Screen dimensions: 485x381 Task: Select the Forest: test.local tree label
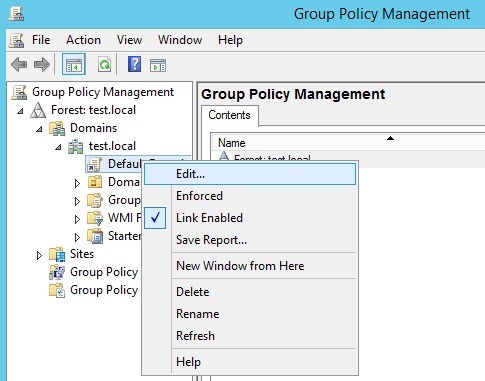tap(93, 110)
